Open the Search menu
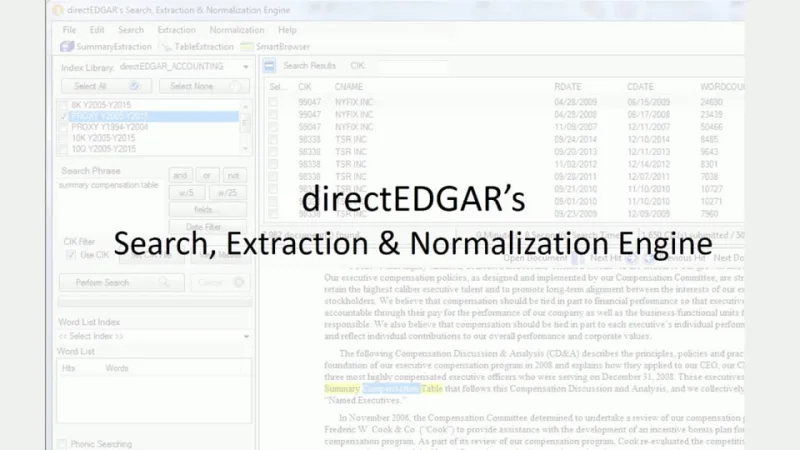 tap(131, 30)
